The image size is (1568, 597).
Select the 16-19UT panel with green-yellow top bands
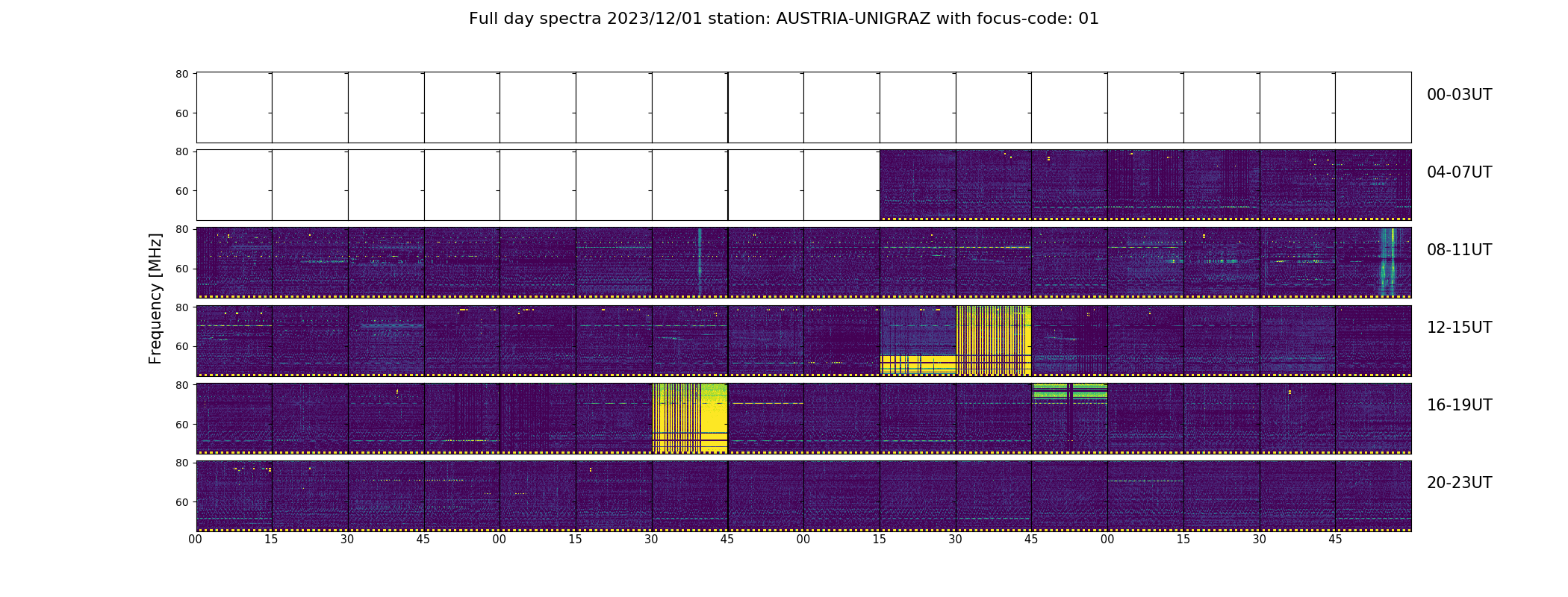click(x=1069, y=418)
